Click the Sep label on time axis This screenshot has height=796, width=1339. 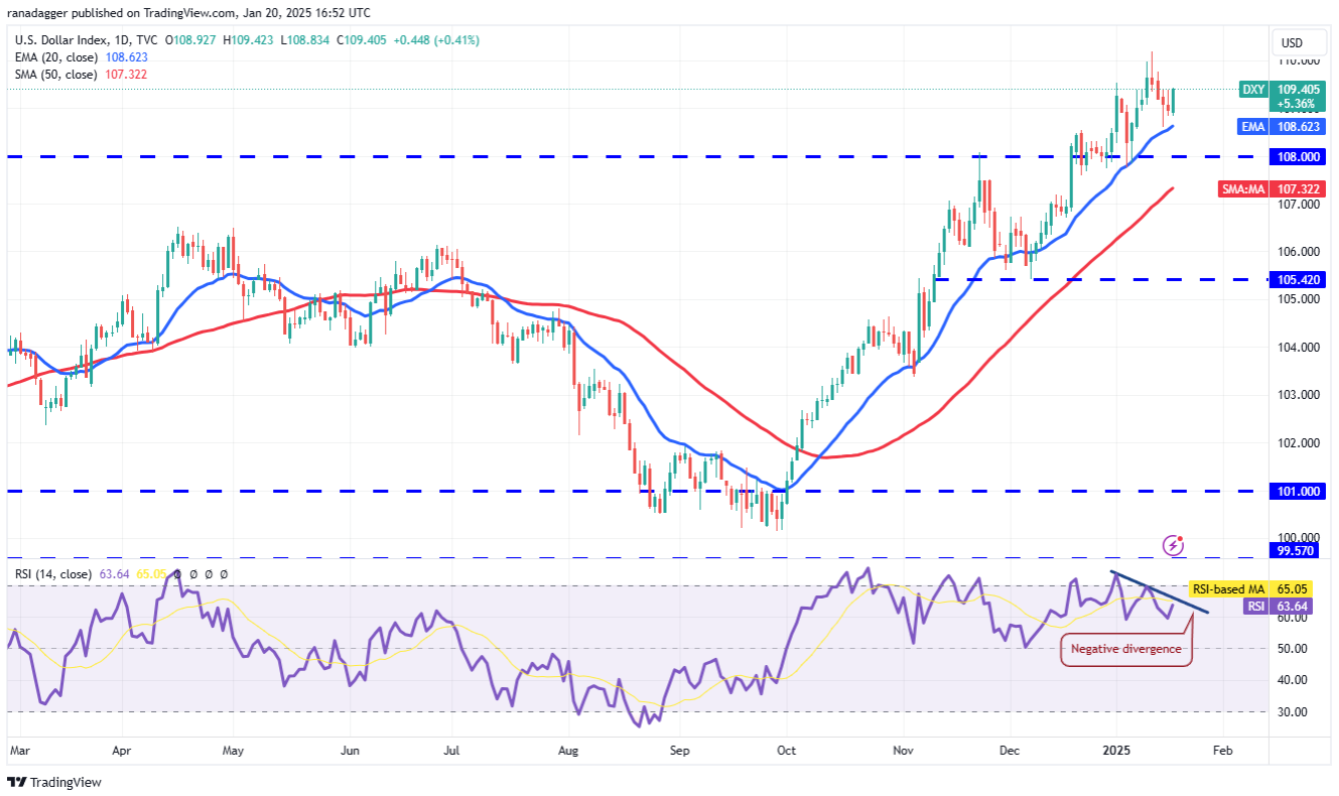pyautogui.click(x=680, y=749)
